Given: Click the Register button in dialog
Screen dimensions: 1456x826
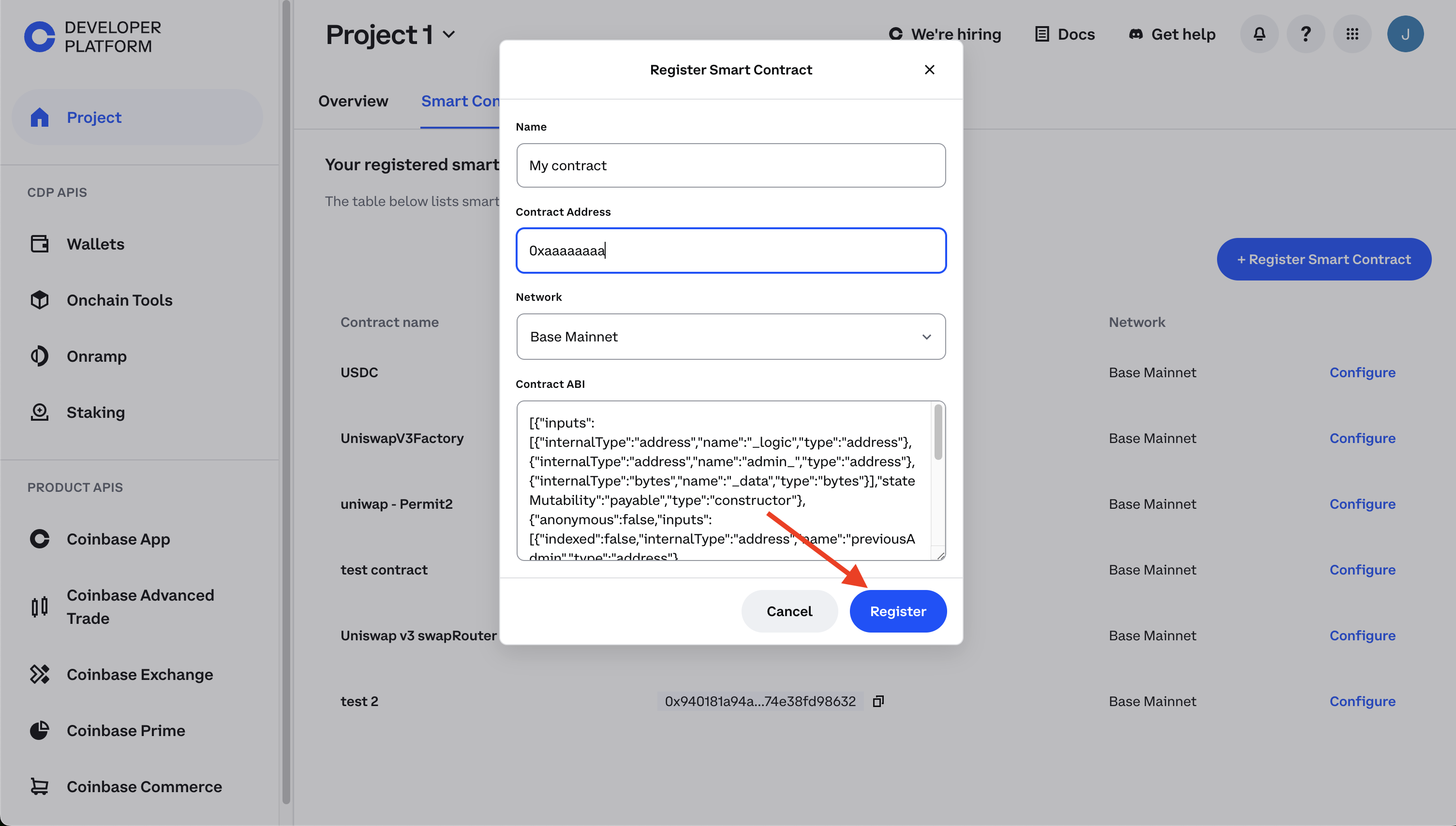Looking at the screenshot, I should (x=898, y=612).
